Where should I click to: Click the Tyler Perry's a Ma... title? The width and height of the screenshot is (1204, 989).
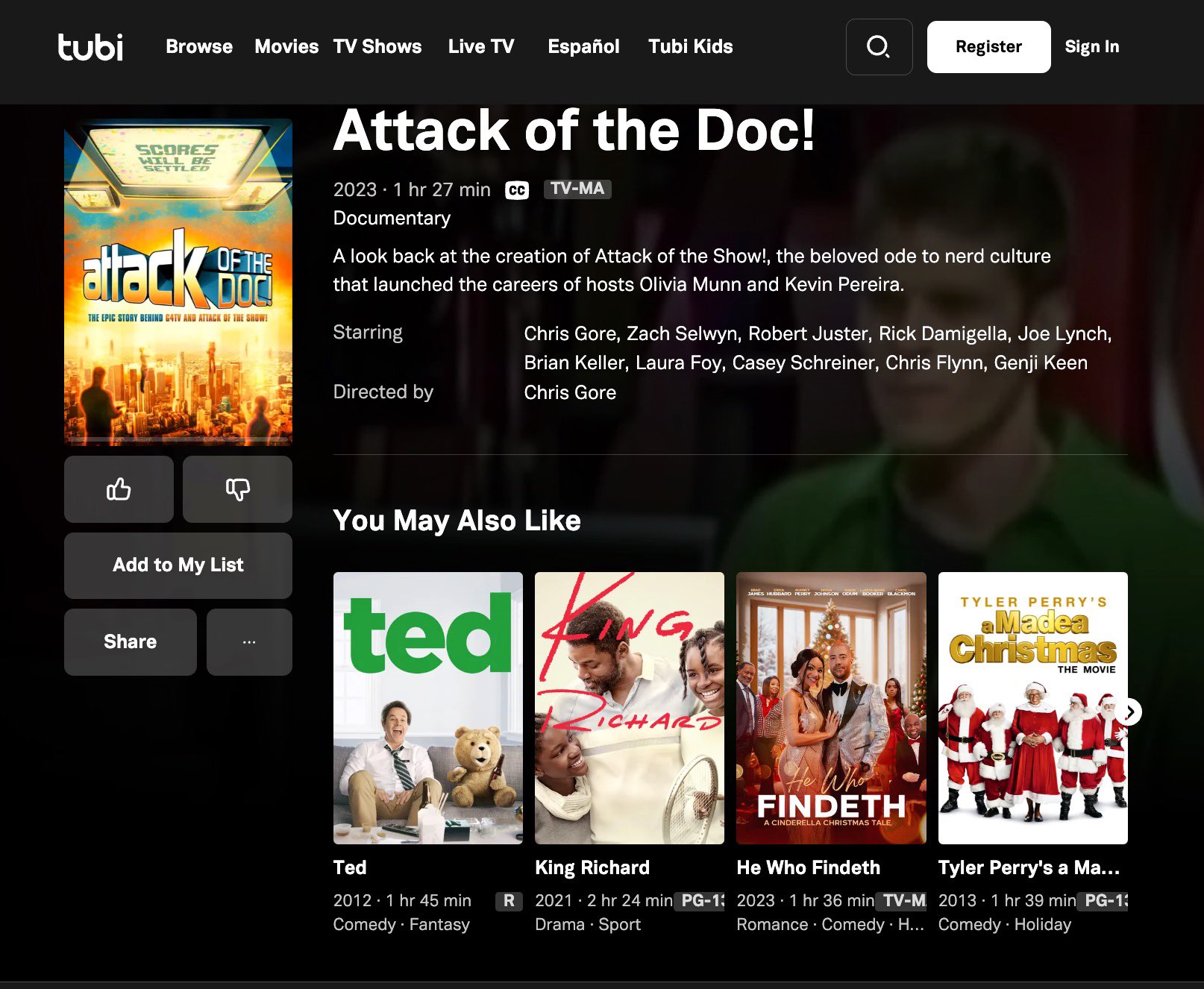(x=1029, y=867)
